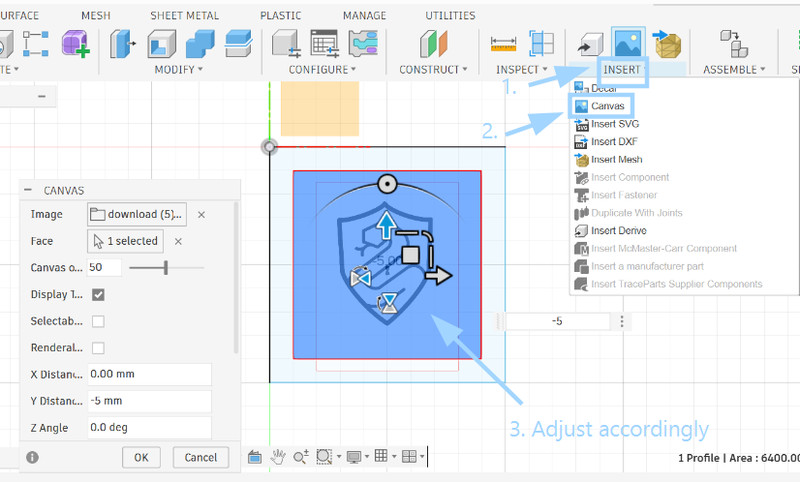This screenshot has height=482, width=800.
Task: Open the MODIFY dropdown
Action: (179, 69)
